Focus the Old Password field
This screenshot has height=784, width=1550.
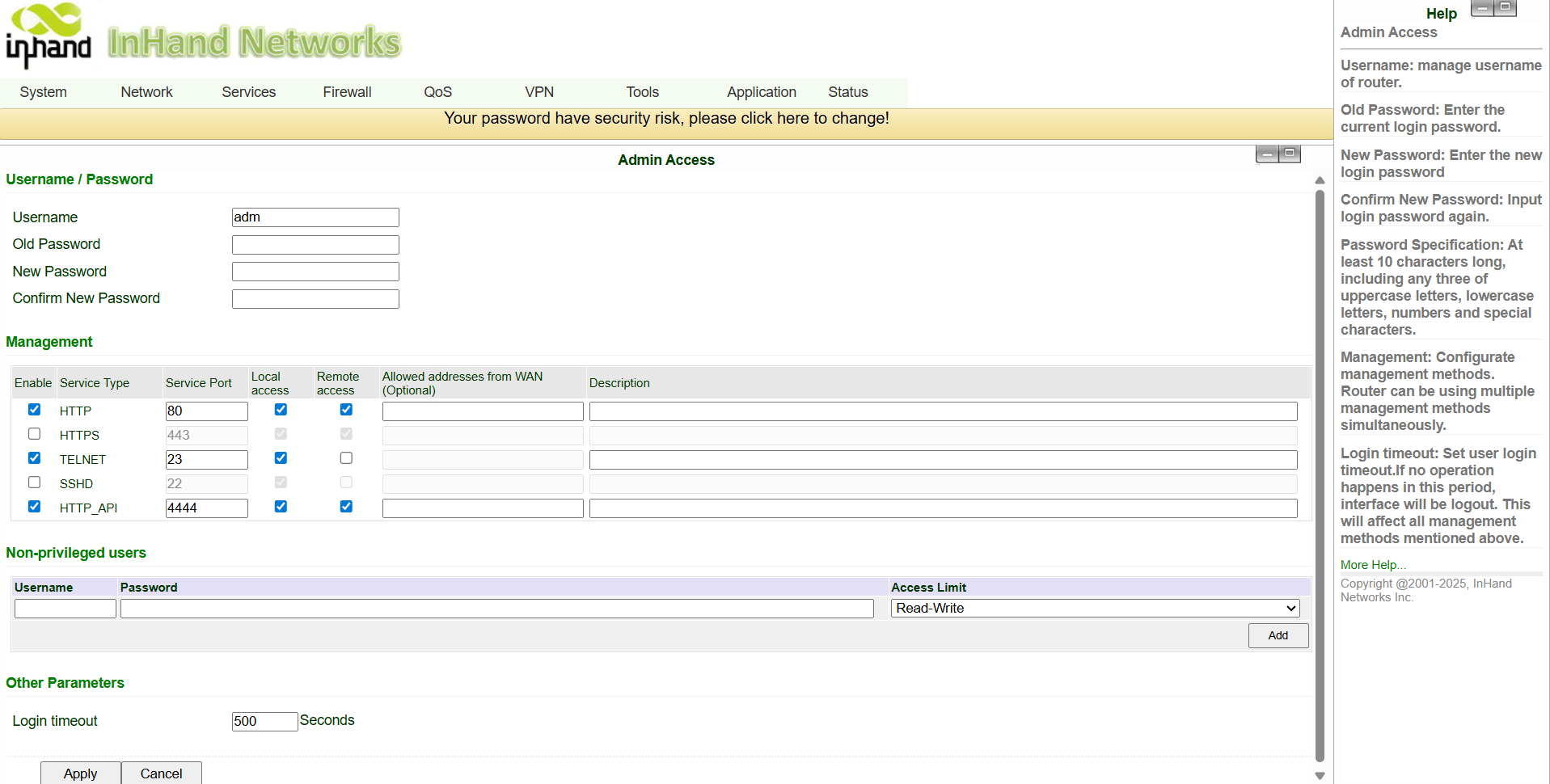point(315,245)
